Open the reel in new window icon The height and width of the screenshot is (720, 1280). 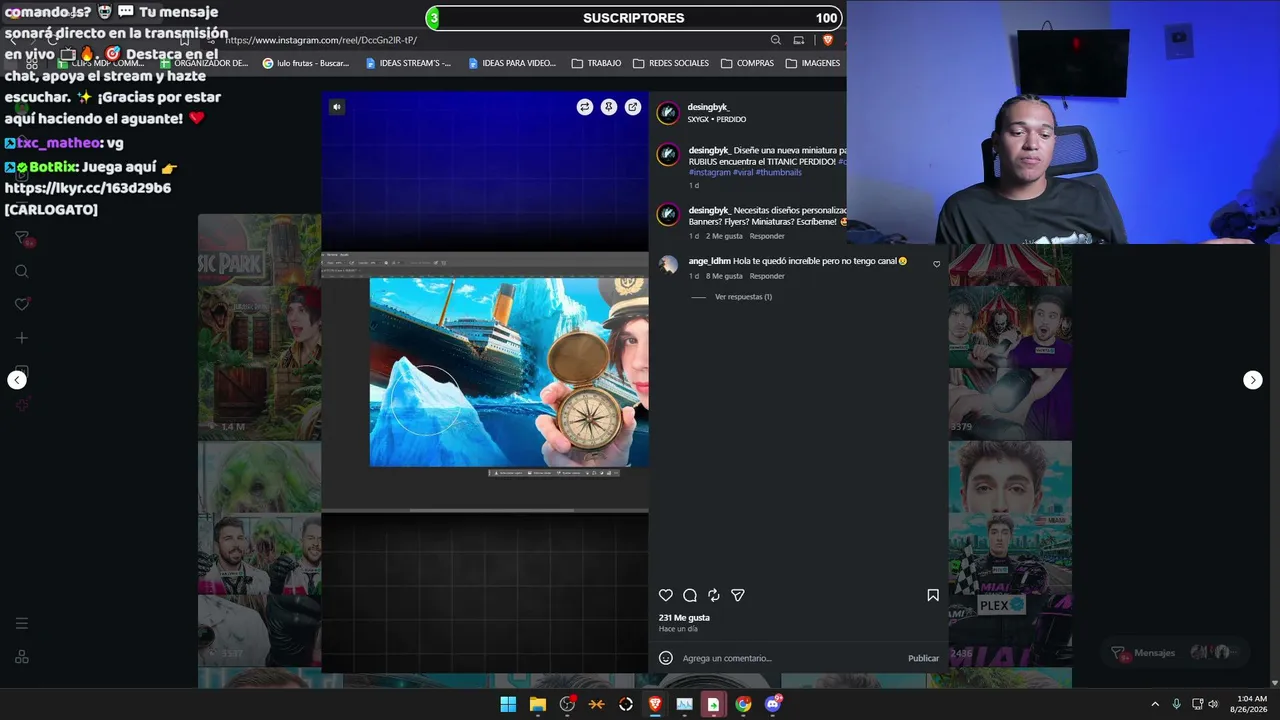click(633, 107)
